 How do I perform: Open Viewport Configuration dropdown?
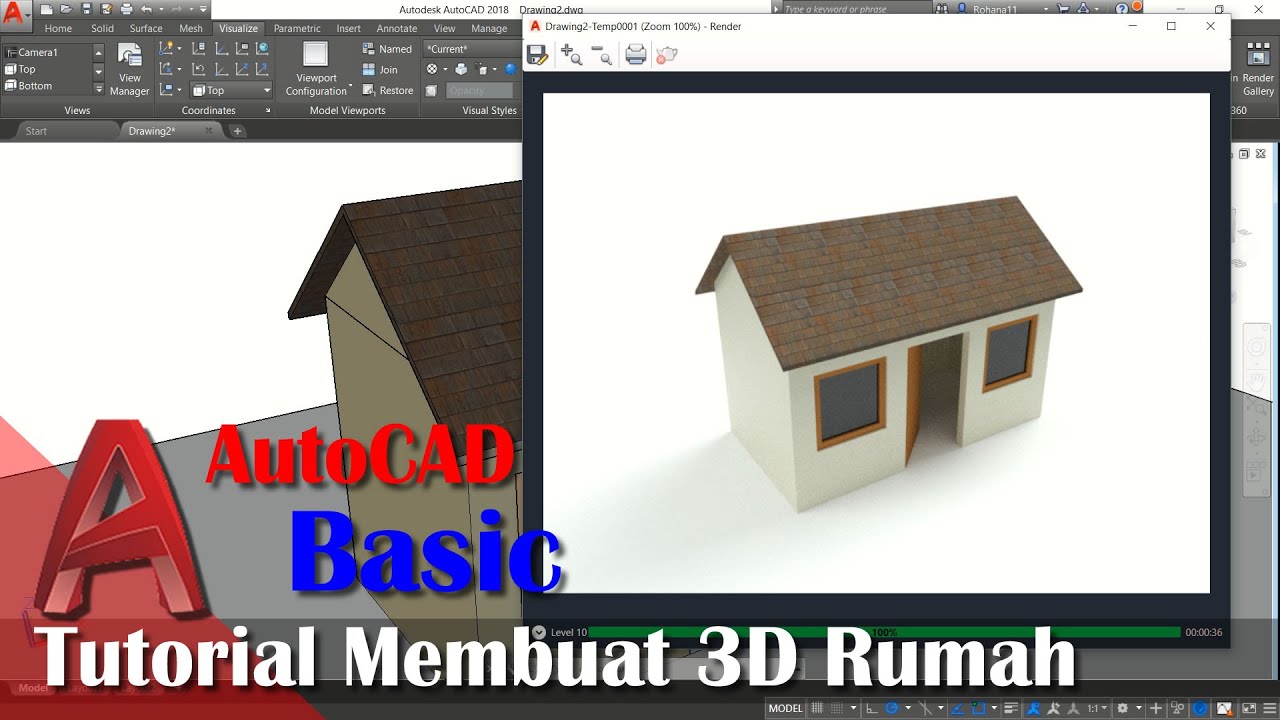click(x=317, y=69)
